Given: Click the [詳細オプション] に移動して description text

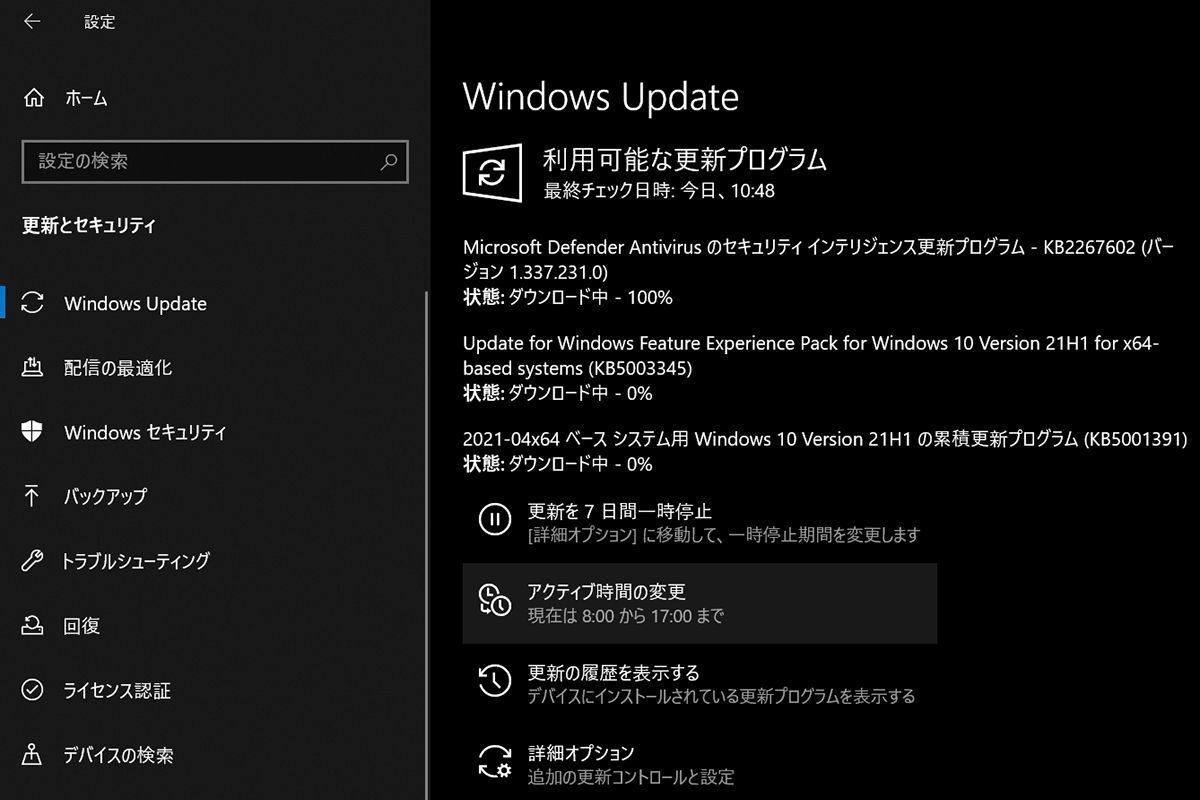Looking at the screenshot, I should 723,535.
